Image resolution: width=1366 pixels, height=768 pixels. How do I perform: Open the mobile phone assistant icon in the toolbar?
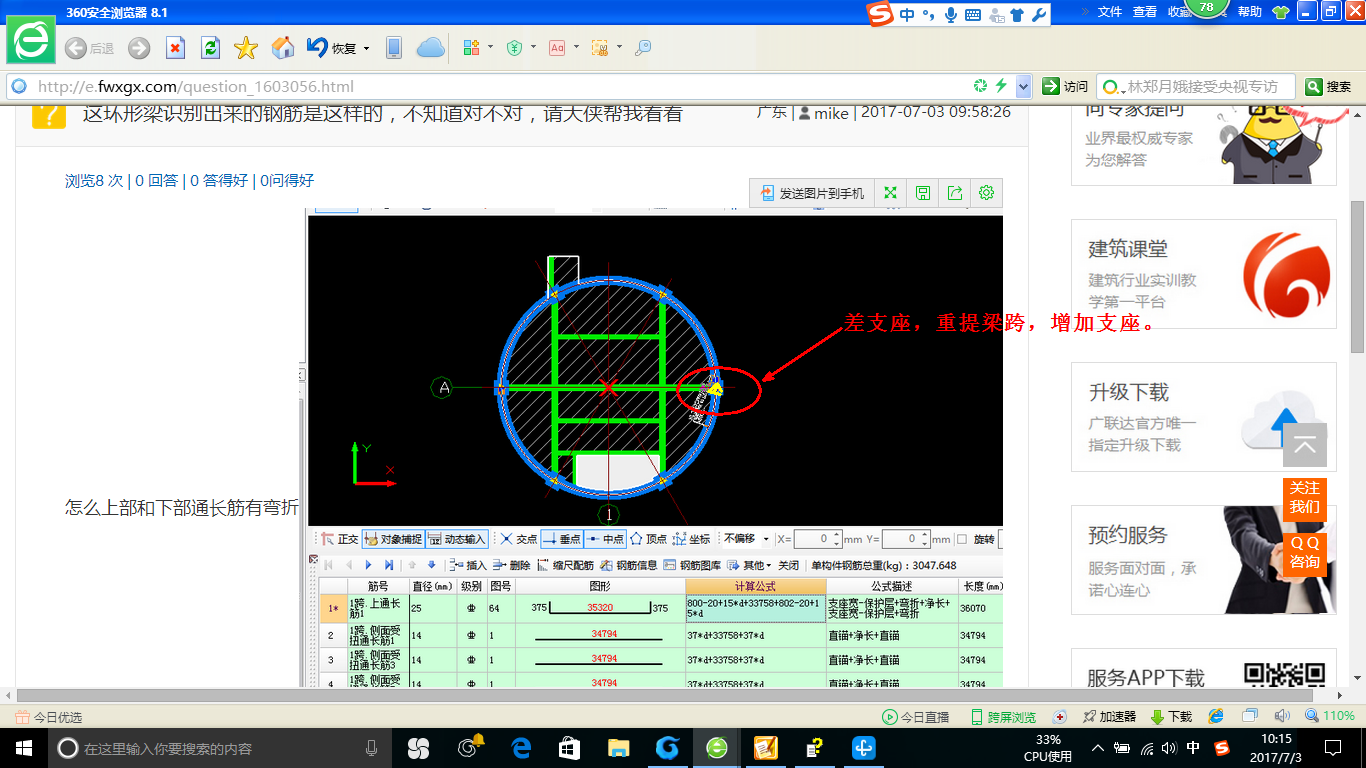[x=394, y=47]
